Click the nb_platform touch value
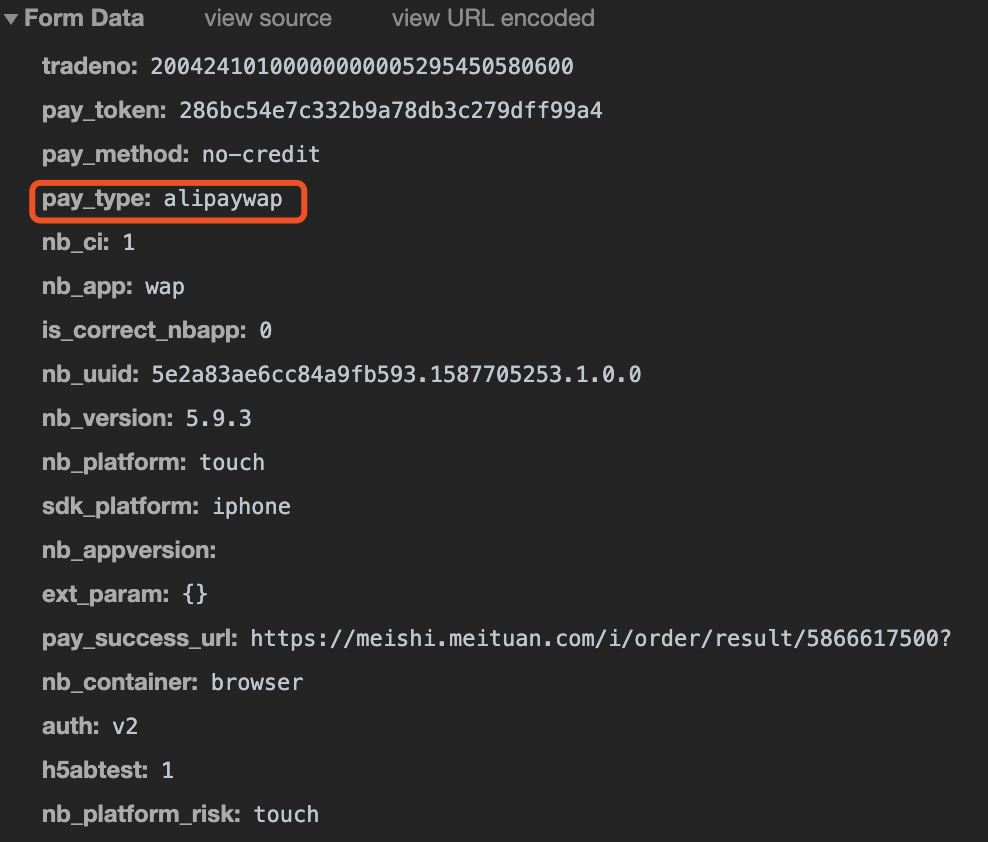This screenshot has height=842, width=988. pos(232,463)
